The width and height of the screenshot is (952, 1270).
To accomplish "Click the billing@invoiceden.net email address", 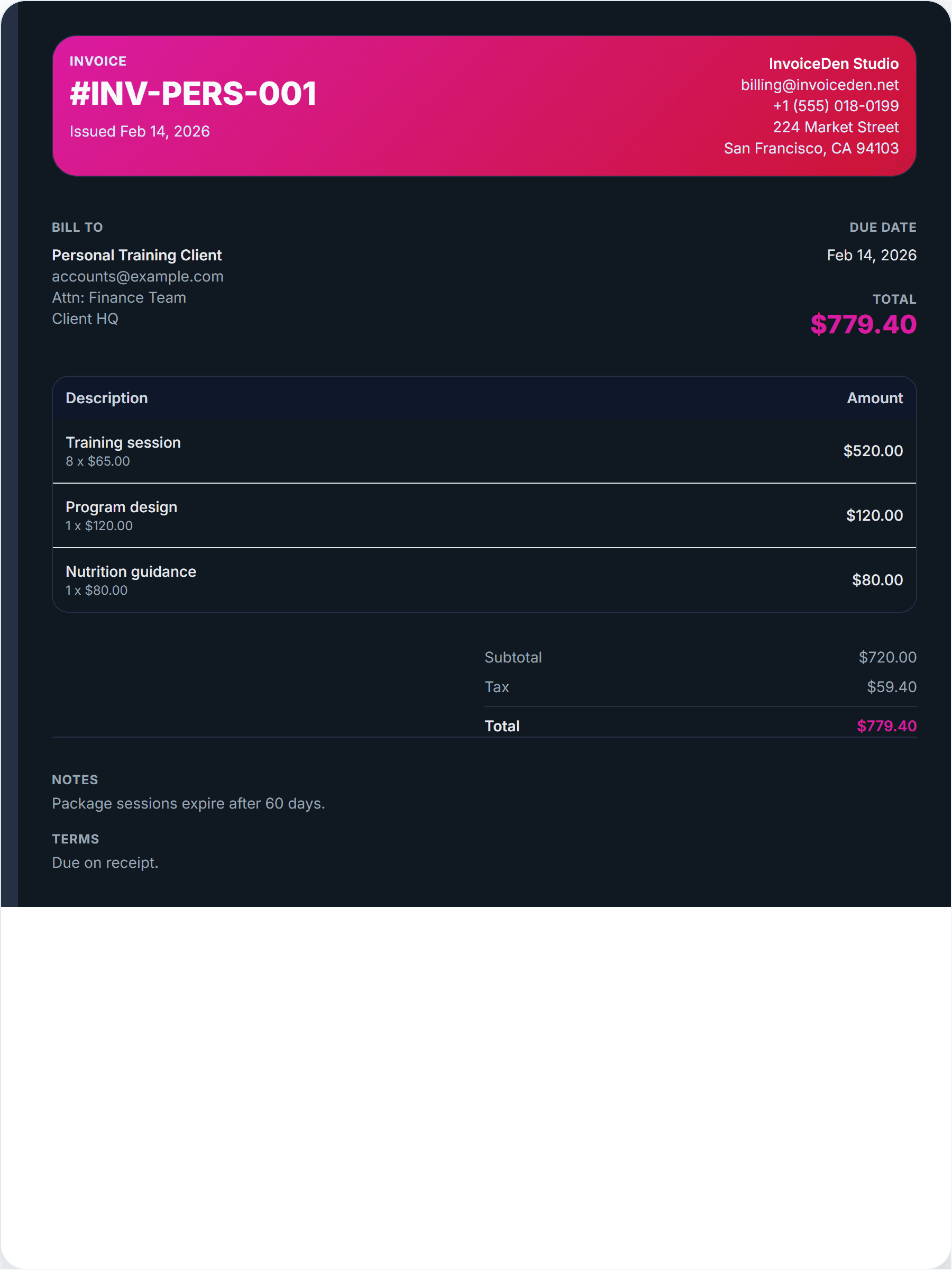I will click(x=819, y=85).
